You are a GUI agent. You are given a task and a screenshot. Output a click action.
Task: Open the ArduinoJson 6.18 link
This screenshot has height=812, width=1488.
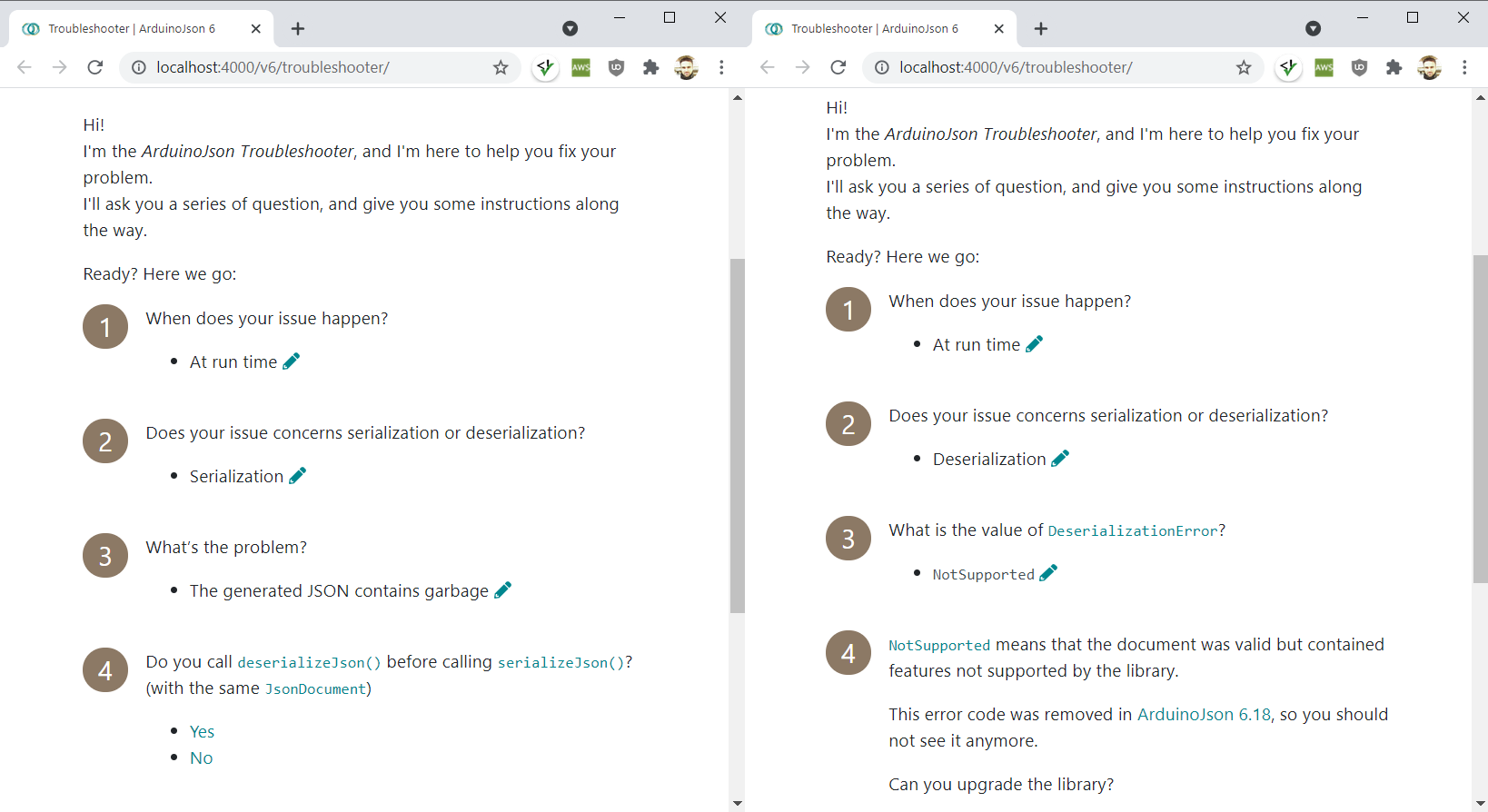pyautogui.click(x=1204, y=715)
